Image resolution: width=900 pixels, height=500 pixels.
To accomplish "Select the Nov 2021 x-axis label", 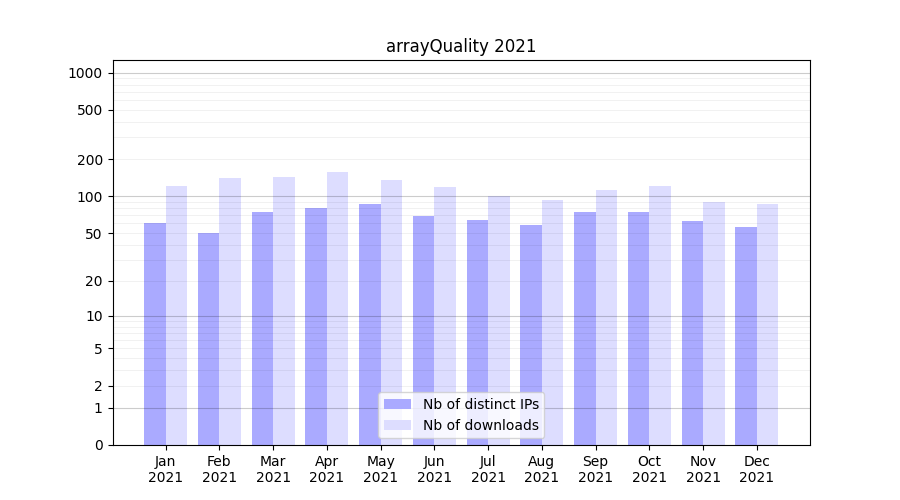I will point(703,469).
